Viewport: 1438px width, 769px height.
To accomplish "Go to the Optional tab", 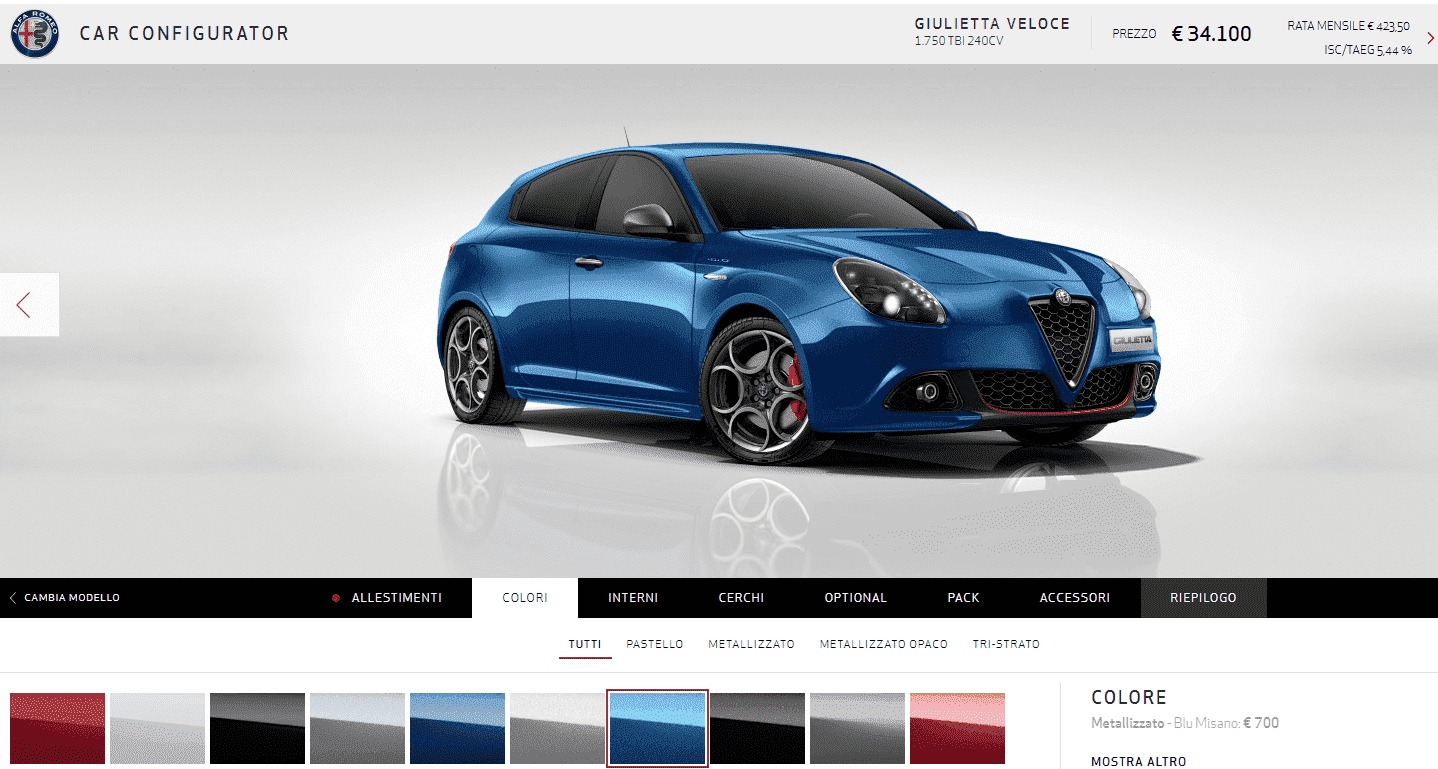I will point(855,598).
